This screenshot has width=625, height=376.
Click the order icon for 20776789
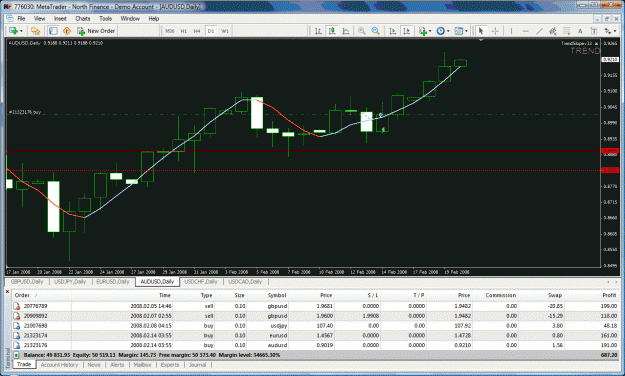tap(16, 306)
